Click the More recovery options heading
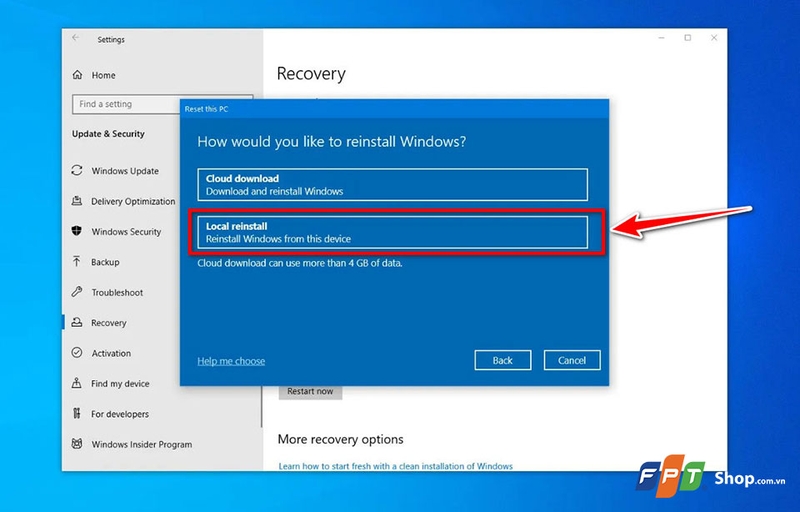The width and height of the screenshot is (800, 512). pos(340,439)
